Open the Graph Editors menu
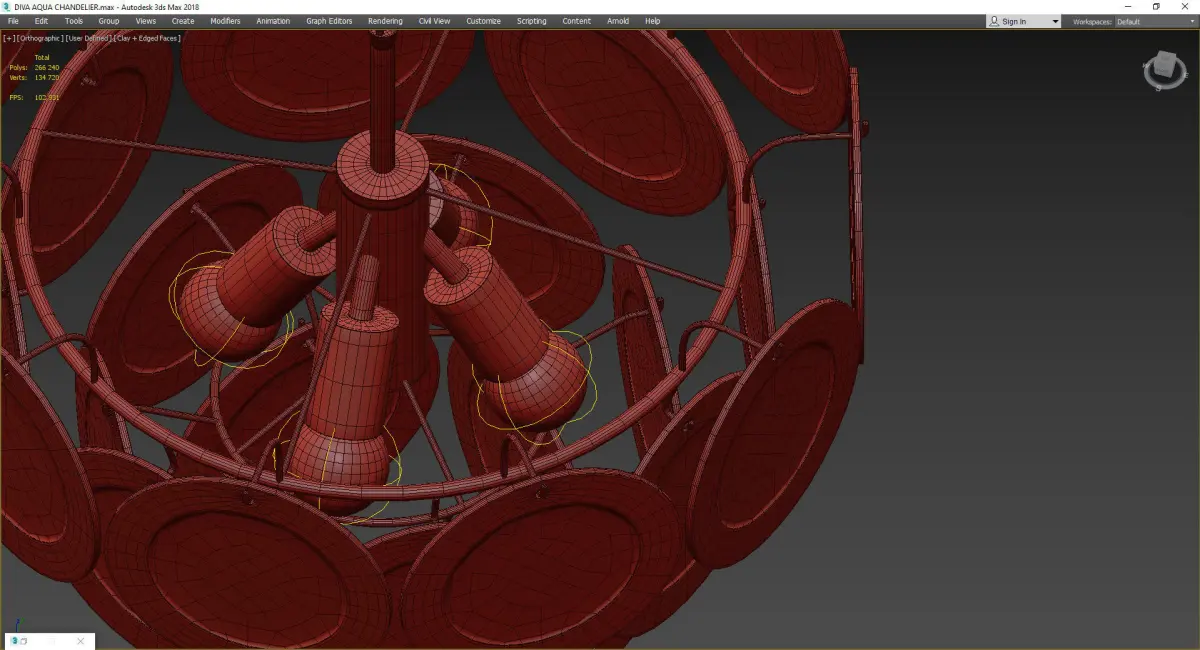1200x650 pixels. pos(329,21)
